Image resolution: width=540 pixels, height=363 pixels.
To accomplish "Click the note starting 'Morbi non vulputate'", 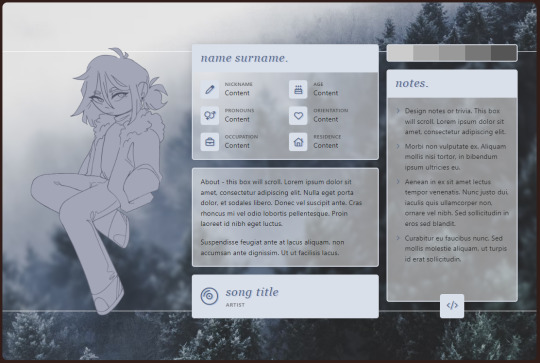I will [x=455, y=157].
